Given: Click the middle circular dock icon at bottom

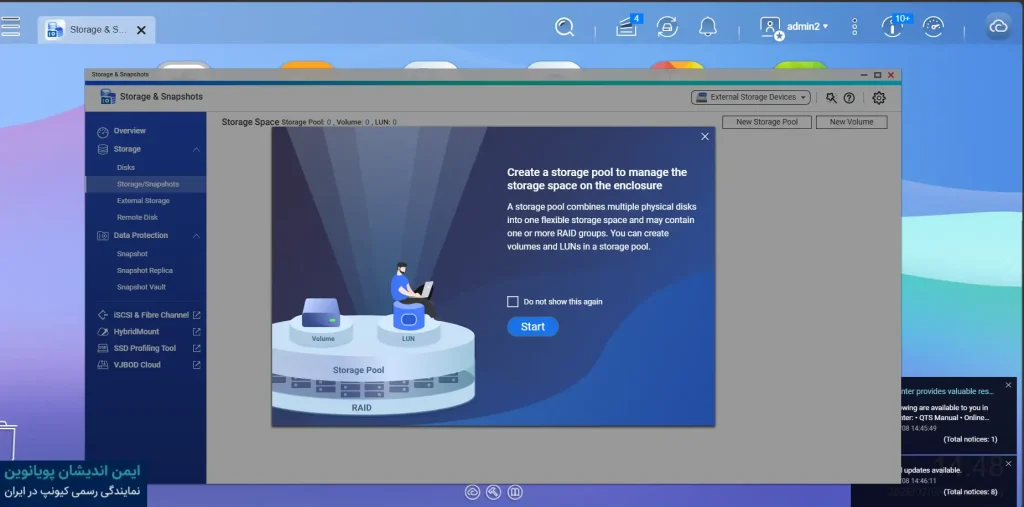Looking at the screenshot, I should 494,492.
